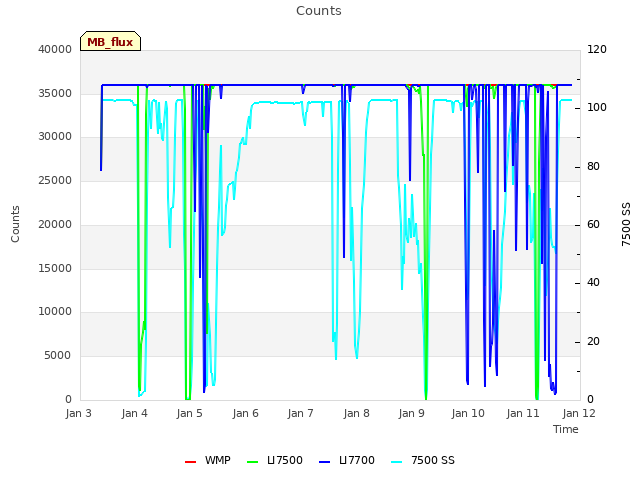Click the red WMP legend color marker

point(190,462)
